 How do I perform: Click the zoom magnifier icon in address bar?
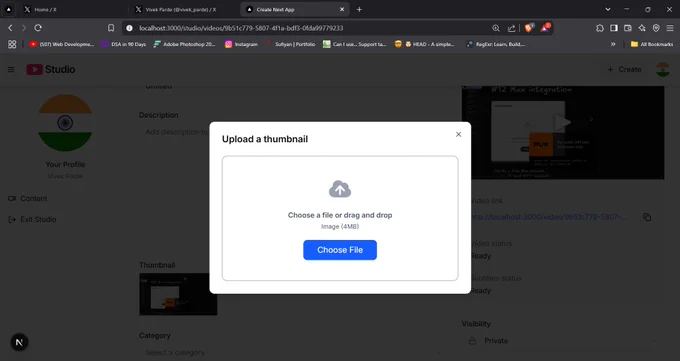(496, 28)
